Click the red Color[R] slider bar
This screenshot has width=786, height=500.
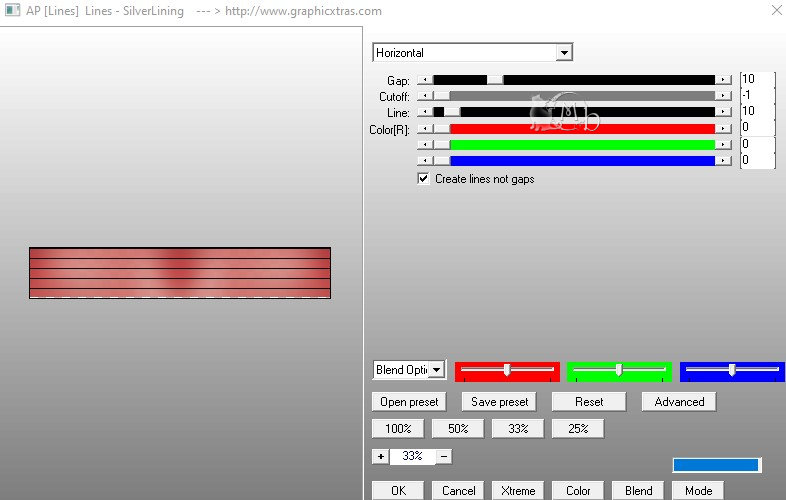[574, 129]
